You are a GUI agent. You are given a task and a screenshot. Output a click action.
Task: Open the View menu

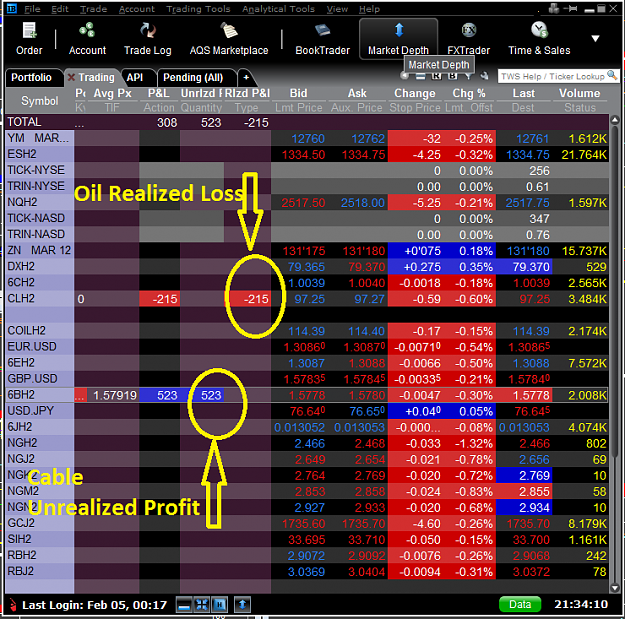point(337,9)
